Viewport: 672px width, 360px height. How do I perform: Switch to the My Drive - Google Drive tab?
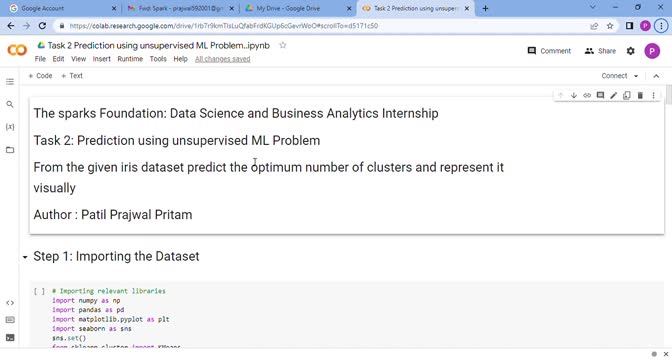[296, 8]
